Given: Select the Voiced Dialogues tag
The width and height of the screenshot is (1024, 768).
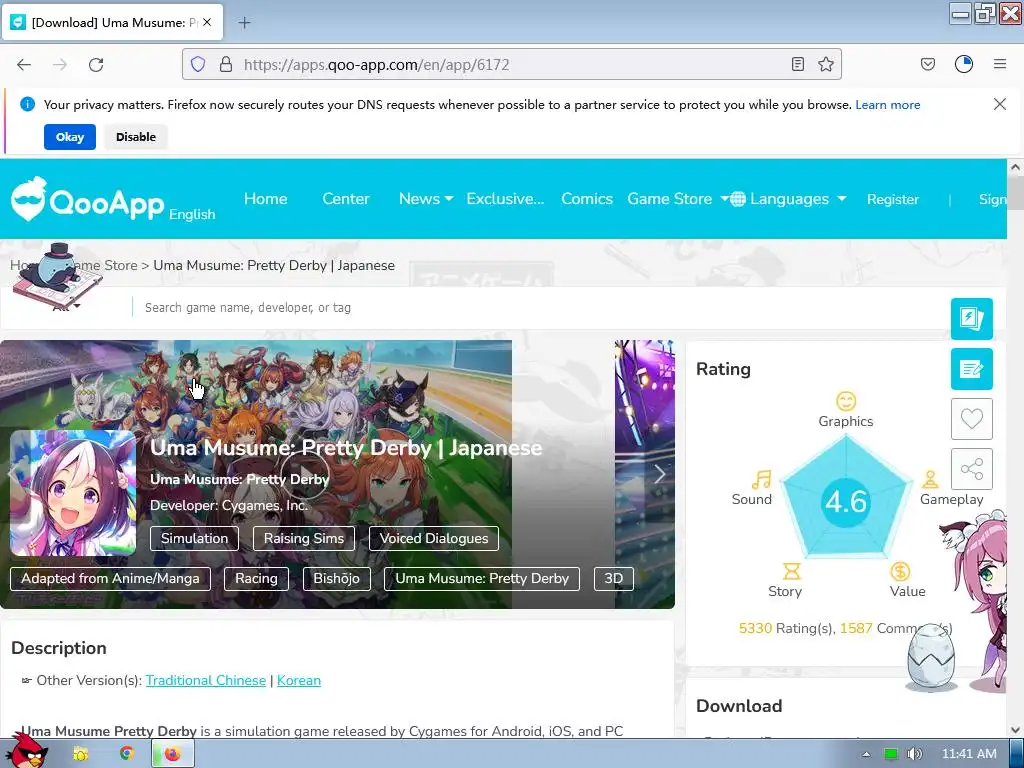Looking at the screenshot, I should click(434, 539).
